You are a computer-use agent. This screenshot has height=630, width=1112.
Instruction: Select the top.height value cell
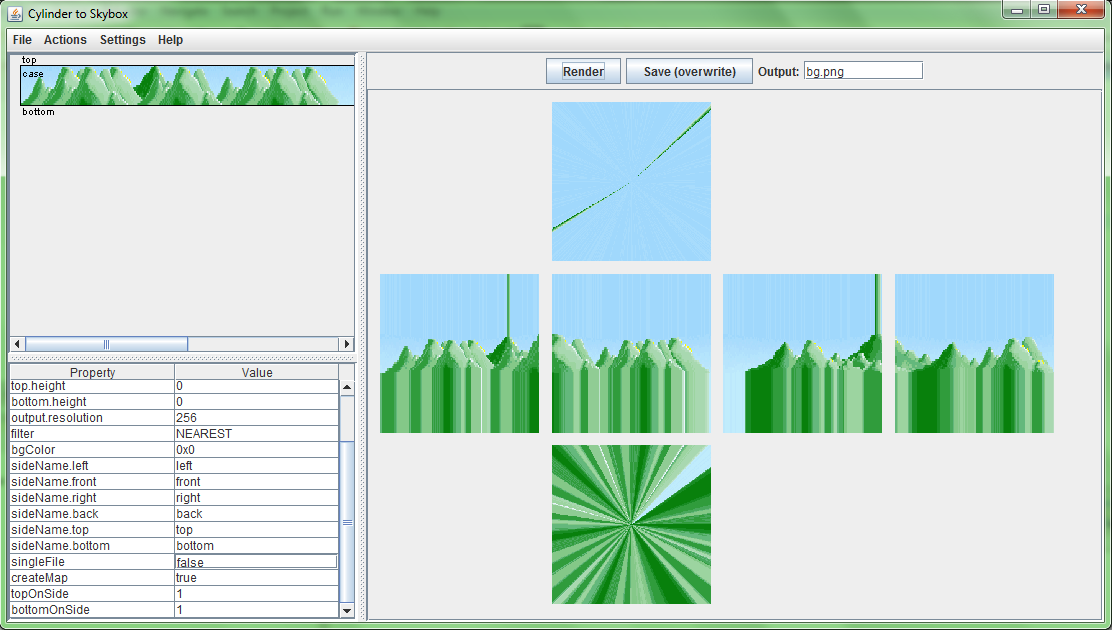pos(257,386)
